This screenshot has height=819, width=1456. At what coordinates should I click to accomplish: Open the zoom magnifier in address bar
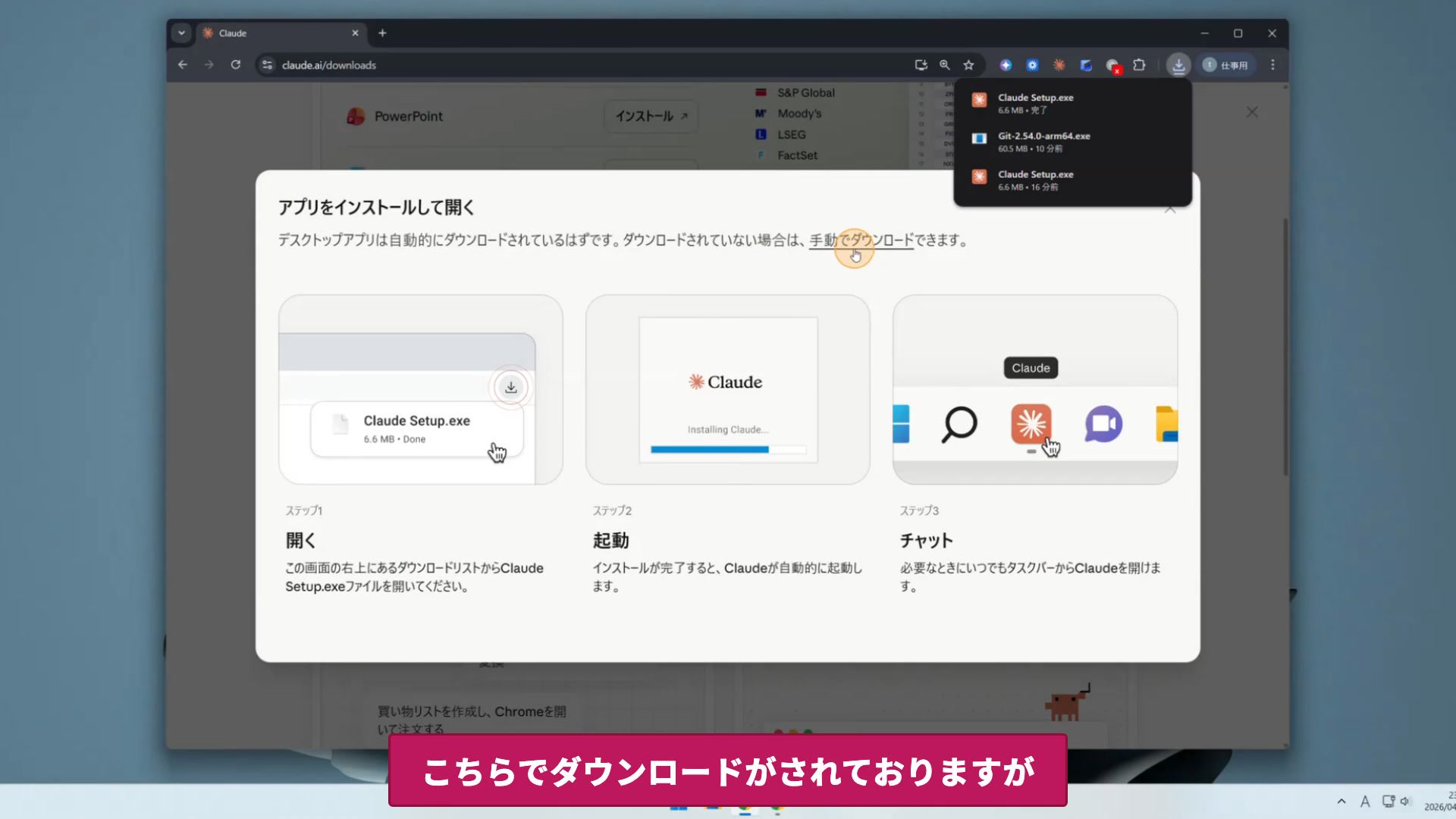coord(945,65)
